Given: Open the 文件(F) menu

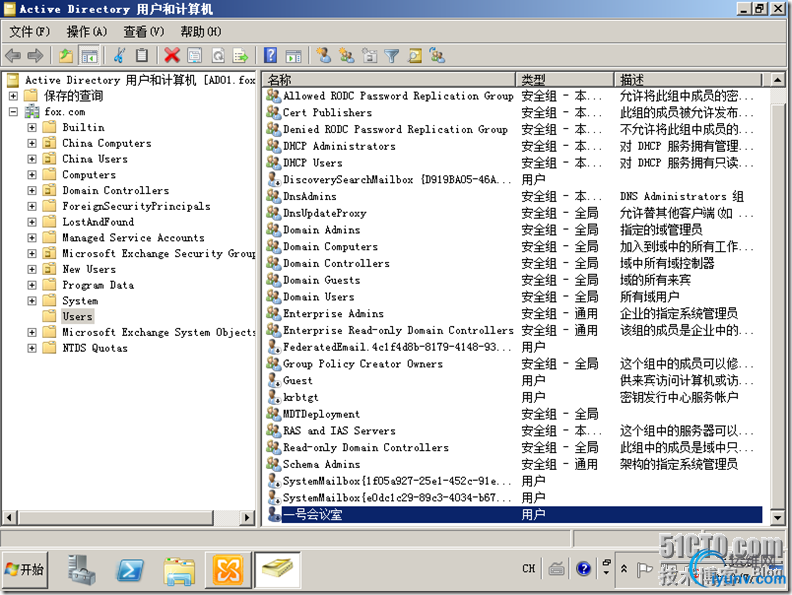Looking at the screenshot, I should coord(29,32).
